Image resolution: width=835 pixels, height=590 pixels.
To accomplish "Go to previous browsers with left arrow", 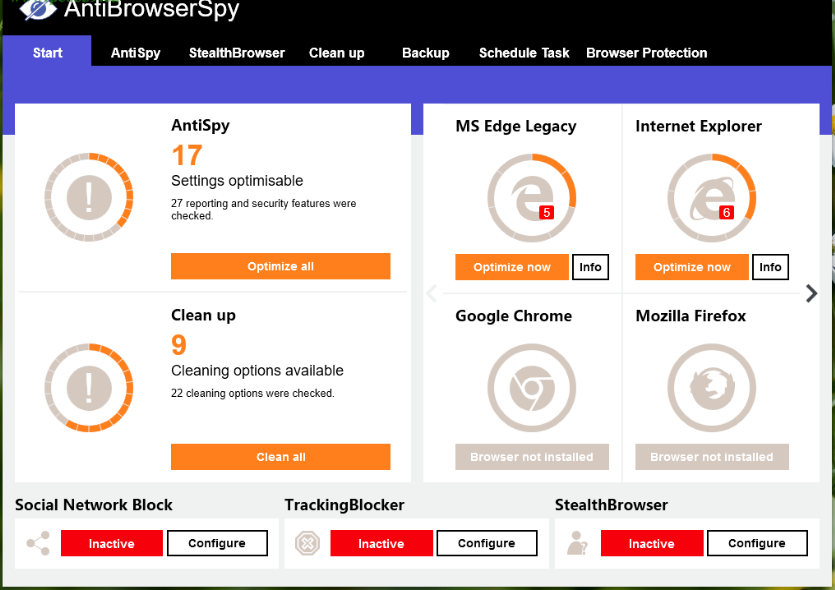I will point(432,293).
